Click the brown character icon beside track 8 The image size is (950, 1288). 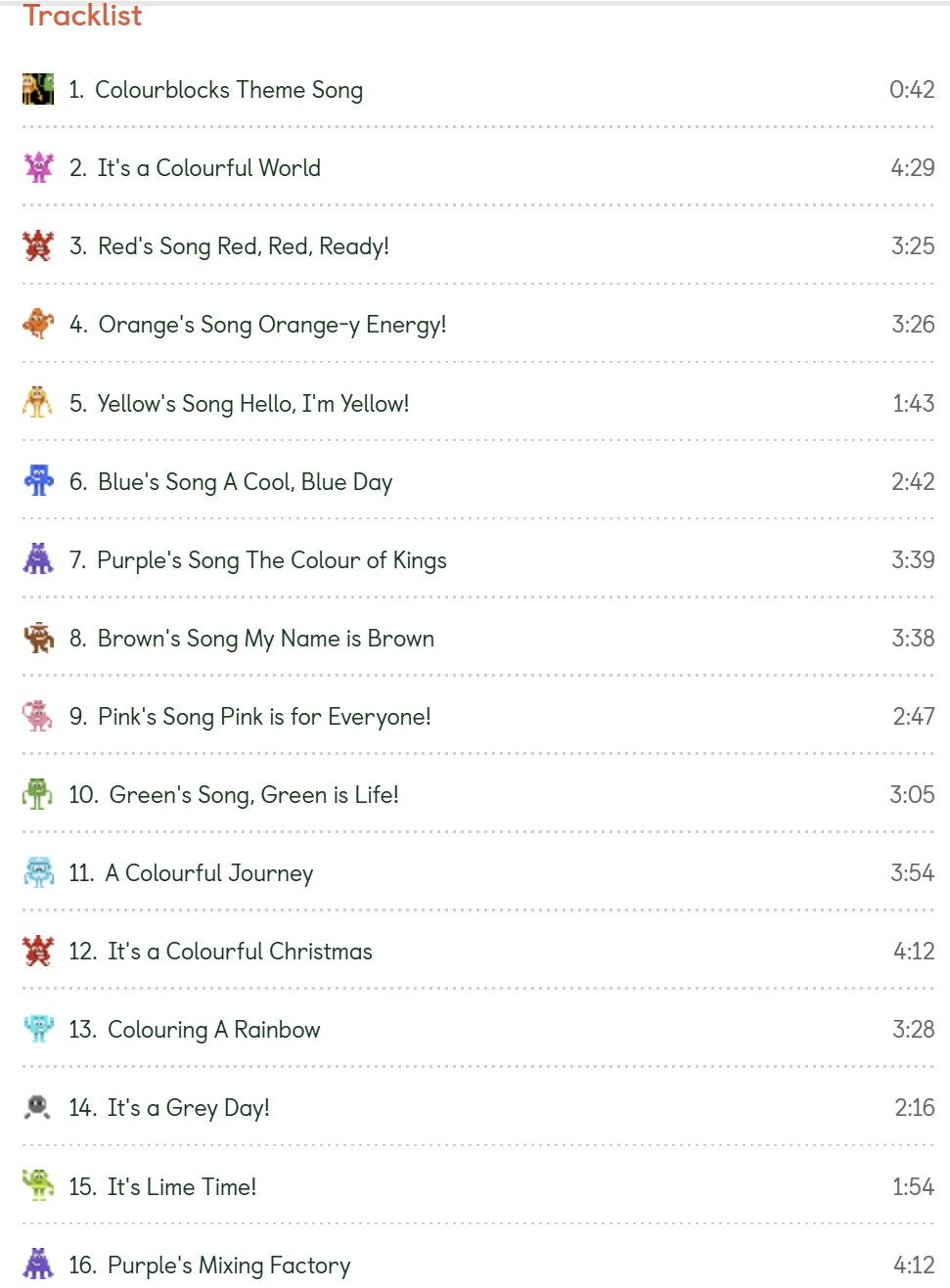coord(38,638)
